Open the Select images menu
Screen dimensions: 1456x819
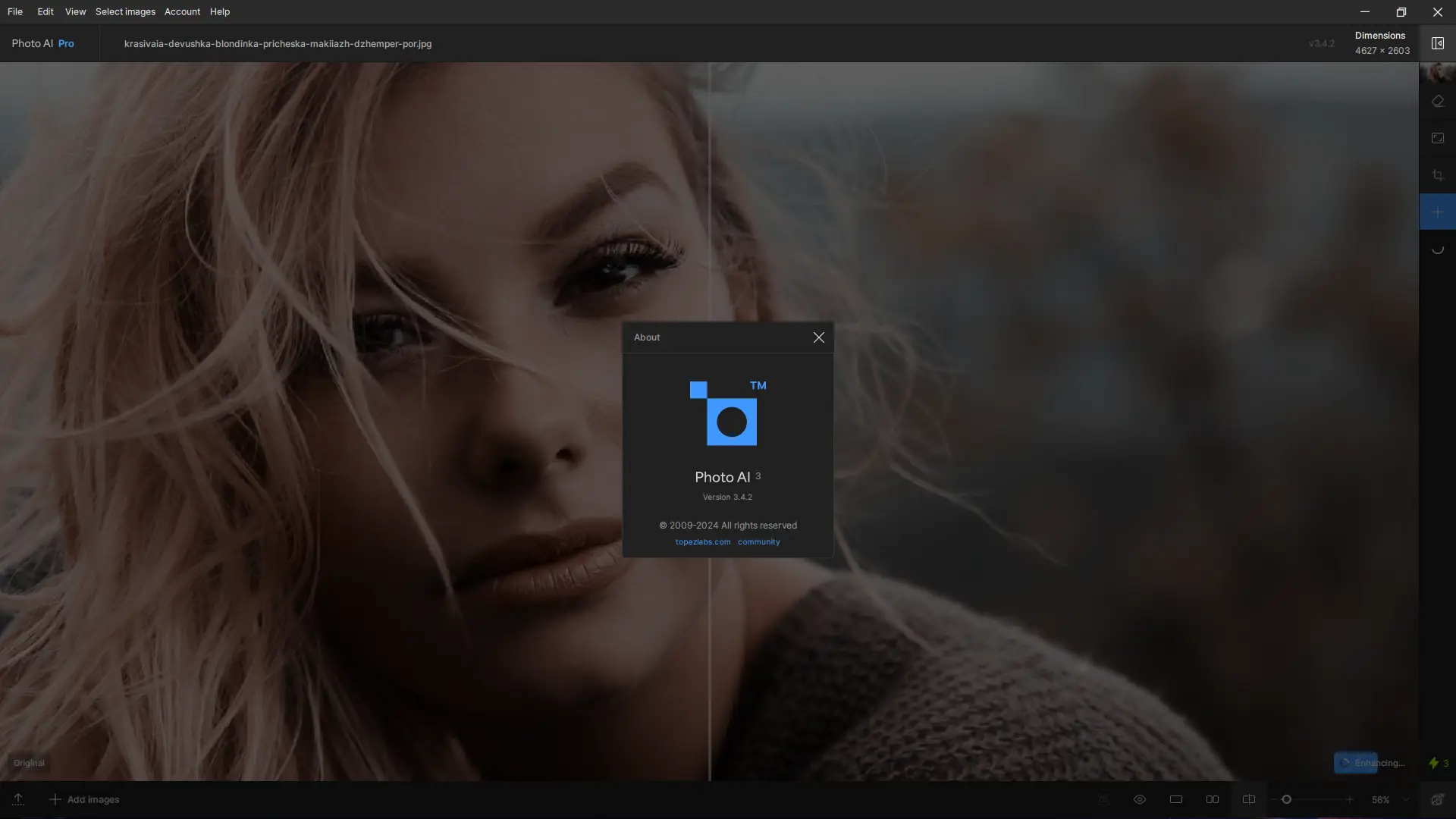pos(125,11)
